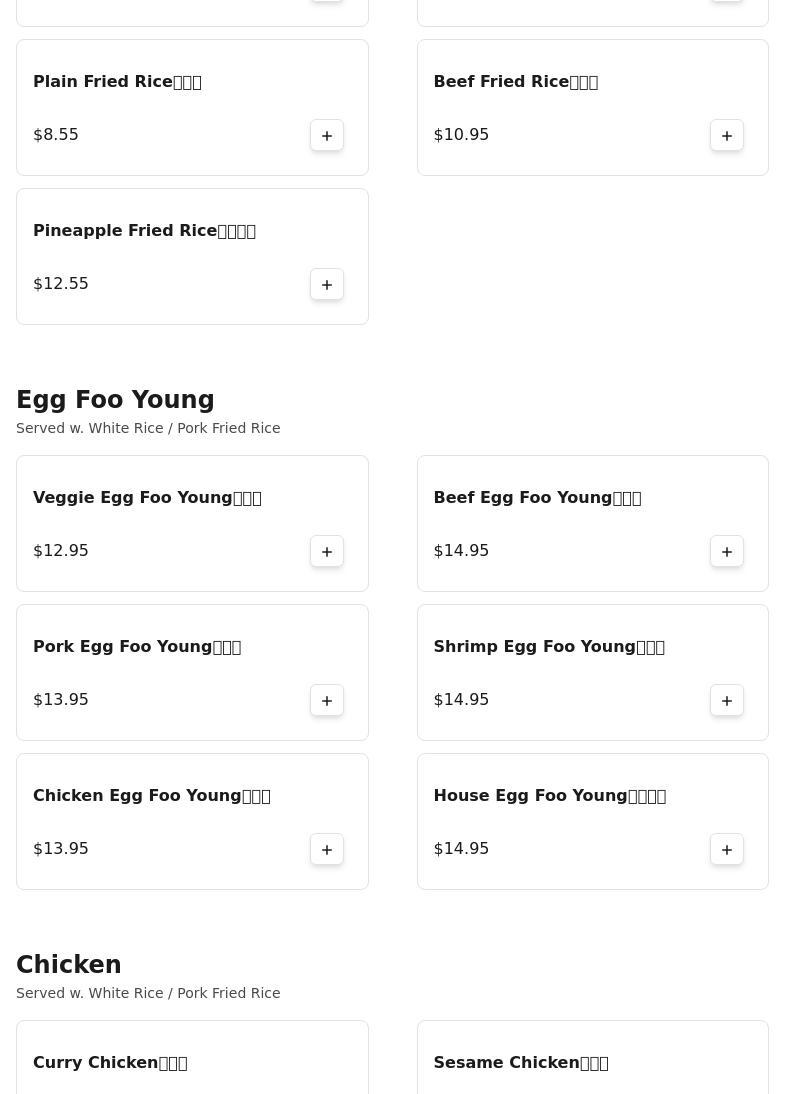Add Veggie Egg Foo Young to order
785x1094 pixels.
327,551
